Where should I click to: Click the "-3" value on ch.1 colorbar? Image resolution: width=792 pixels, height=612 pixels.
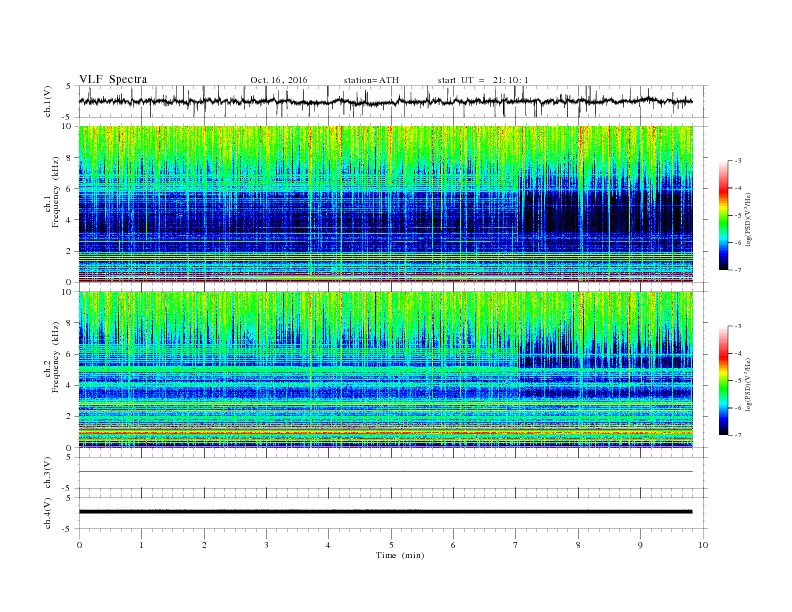coord(737,161)
